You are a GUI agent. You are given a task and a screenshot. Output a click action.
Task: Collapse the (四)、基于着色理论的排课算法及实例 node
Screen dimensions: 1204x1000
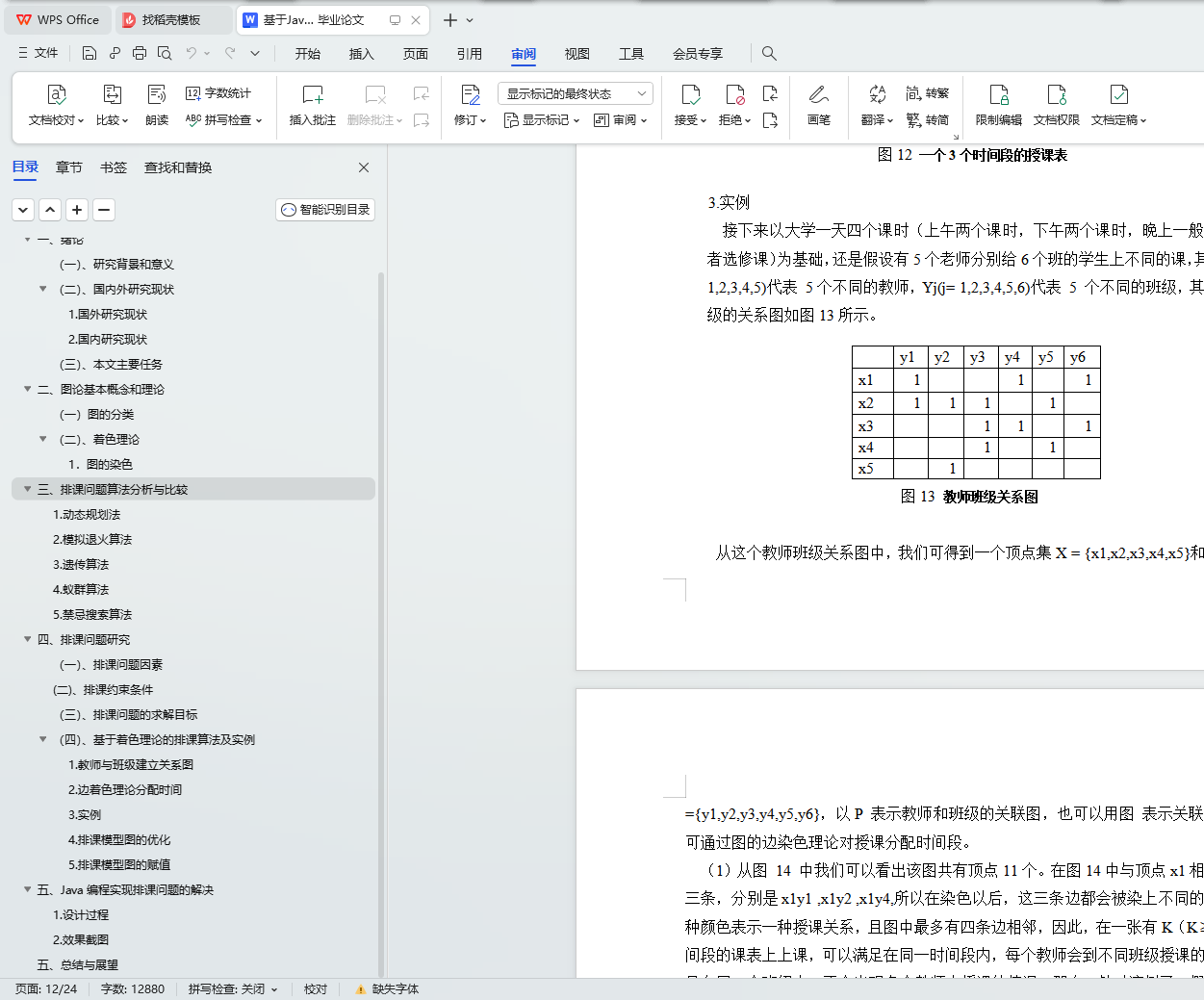point(43,739)
